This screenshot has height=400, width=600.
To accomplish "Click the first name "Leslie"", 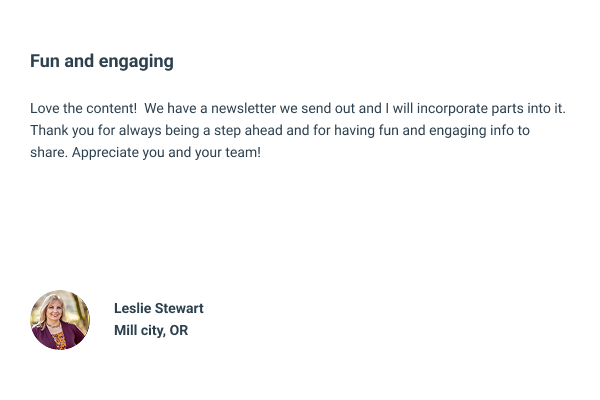I will [x=132, y=308].
